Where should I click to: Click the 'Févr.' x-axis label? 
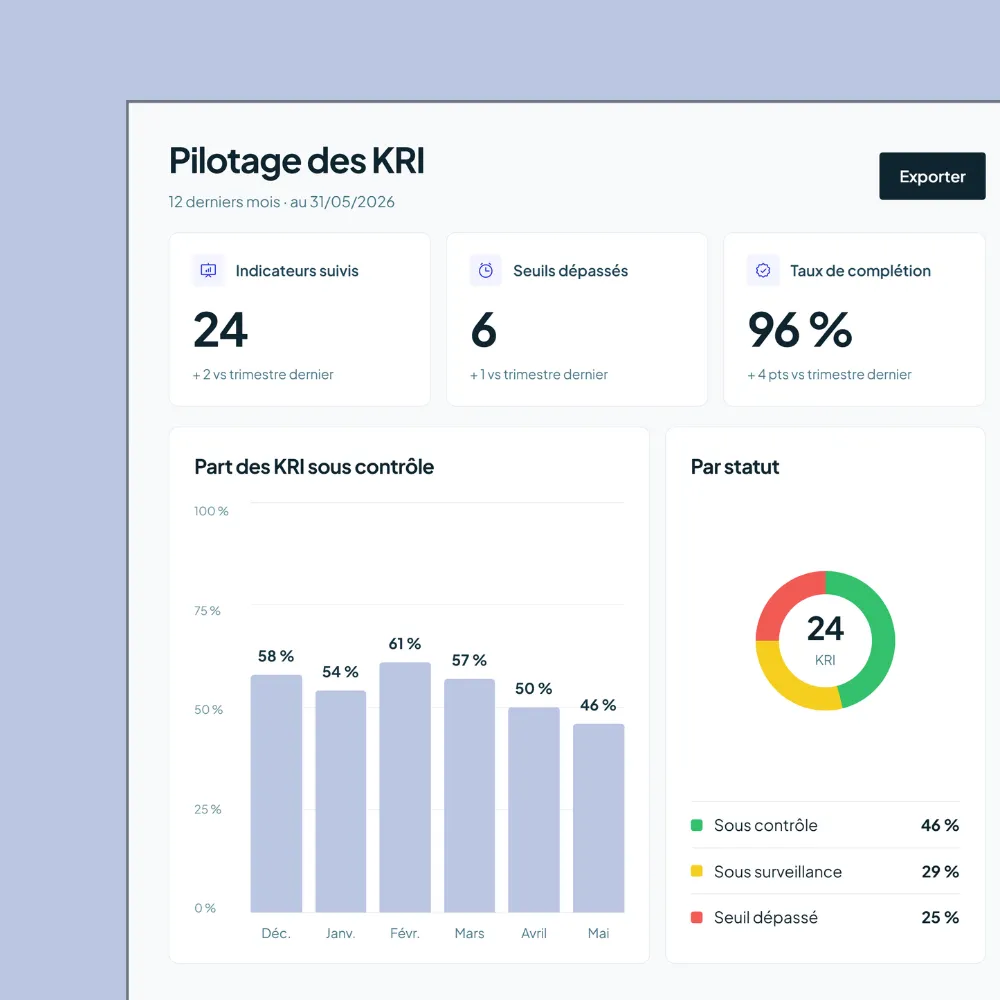[x=405, y=933]
